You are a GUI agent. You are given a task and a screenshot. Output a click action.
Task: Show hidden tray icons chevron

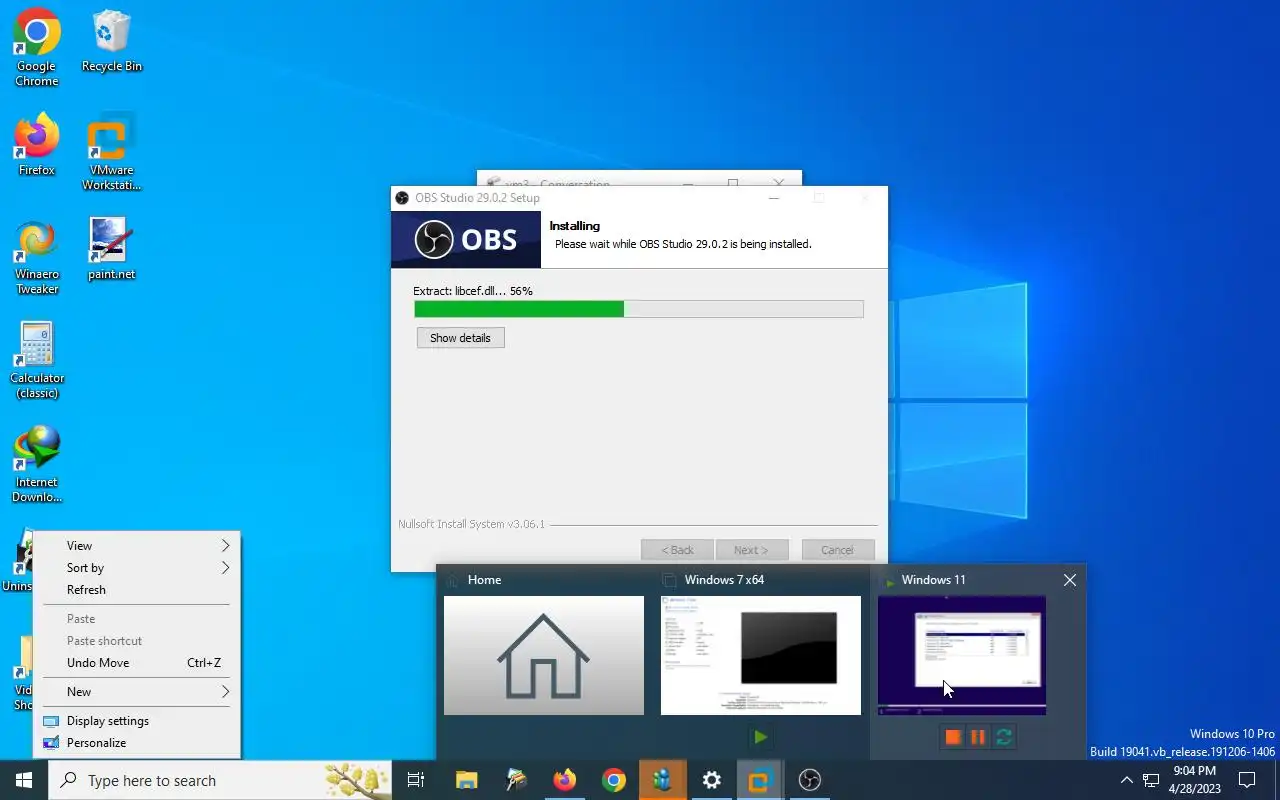point(1126,780)
